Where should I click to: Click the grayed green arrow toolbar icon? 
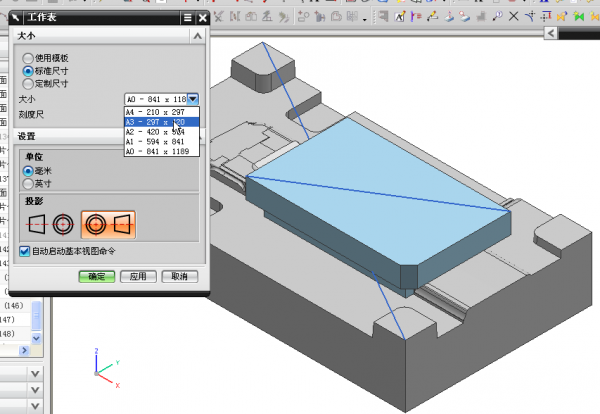point(284,16)
